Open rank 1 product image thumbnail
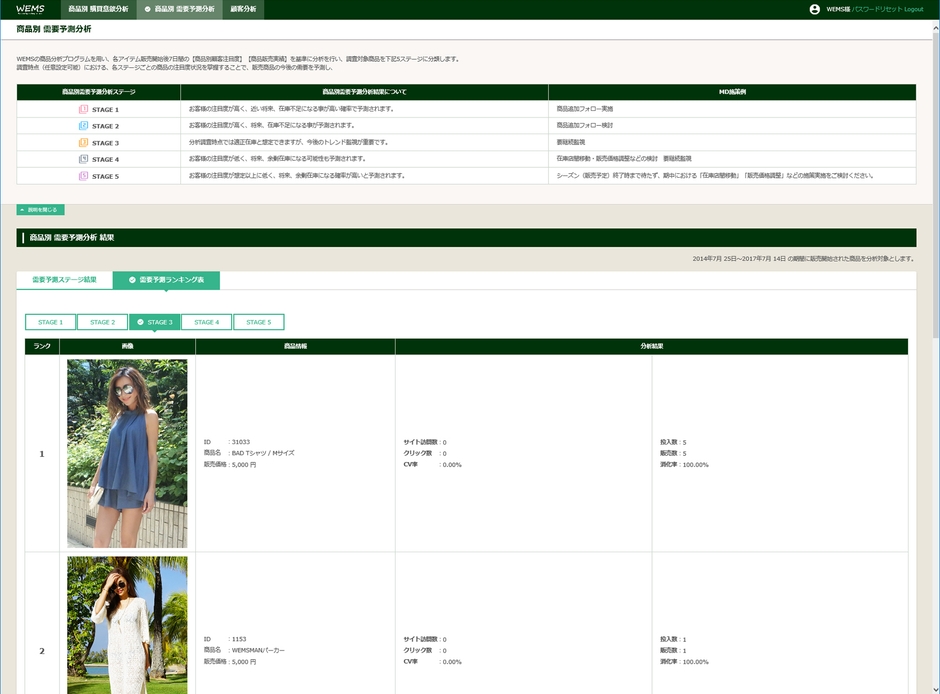 tap(127, 453)
